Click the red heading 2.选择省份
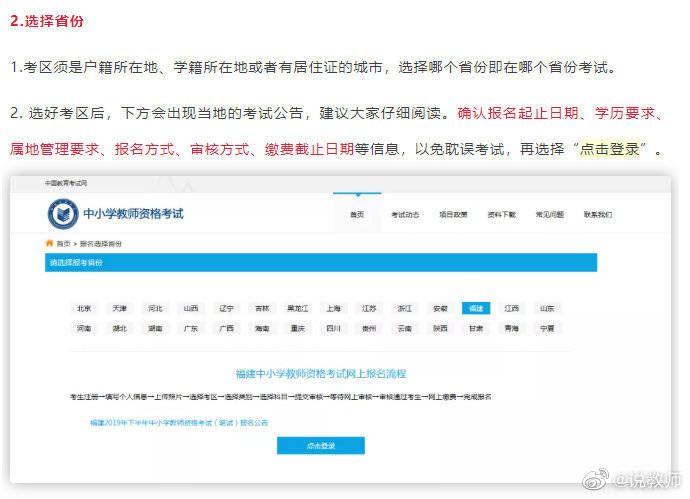The width and height of the screenshot is (690, 499). [x=47, y=21]
